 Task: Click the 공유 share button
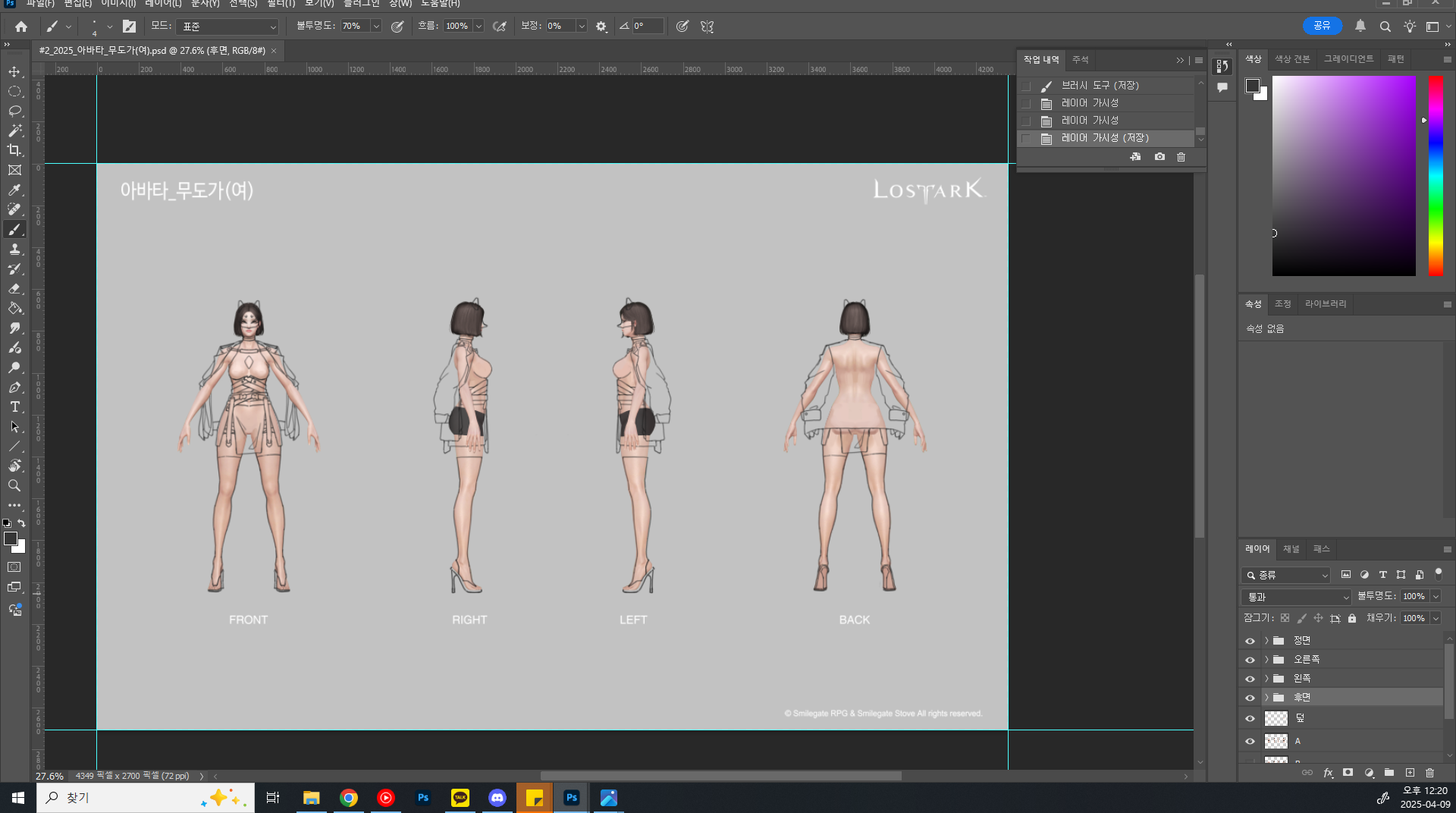click(1322, 26)
